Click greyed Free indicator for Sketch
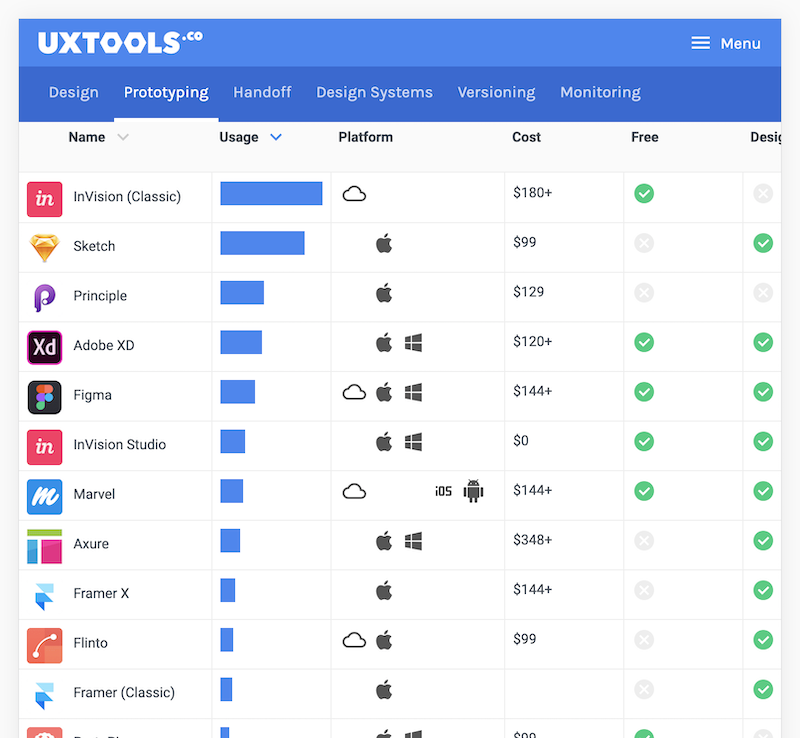Screen dimensions: 800x738 tap(644, 243)
